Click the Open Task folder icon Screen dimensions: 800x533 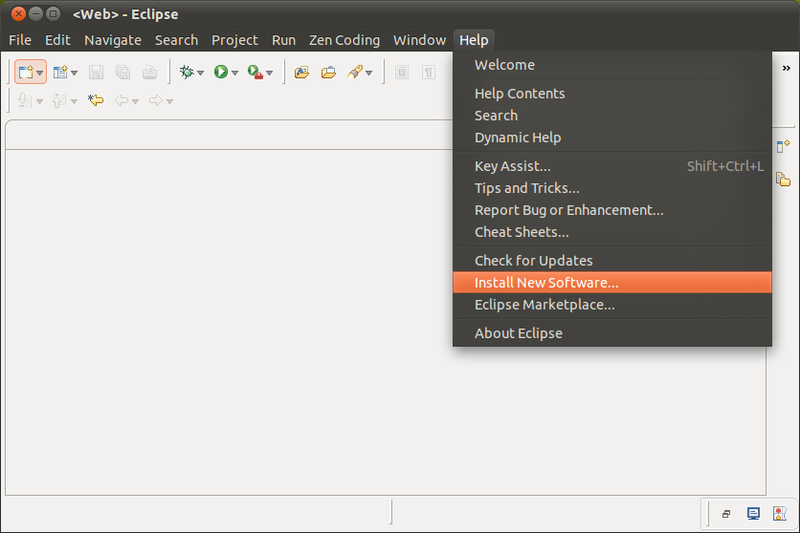(328, 72)
